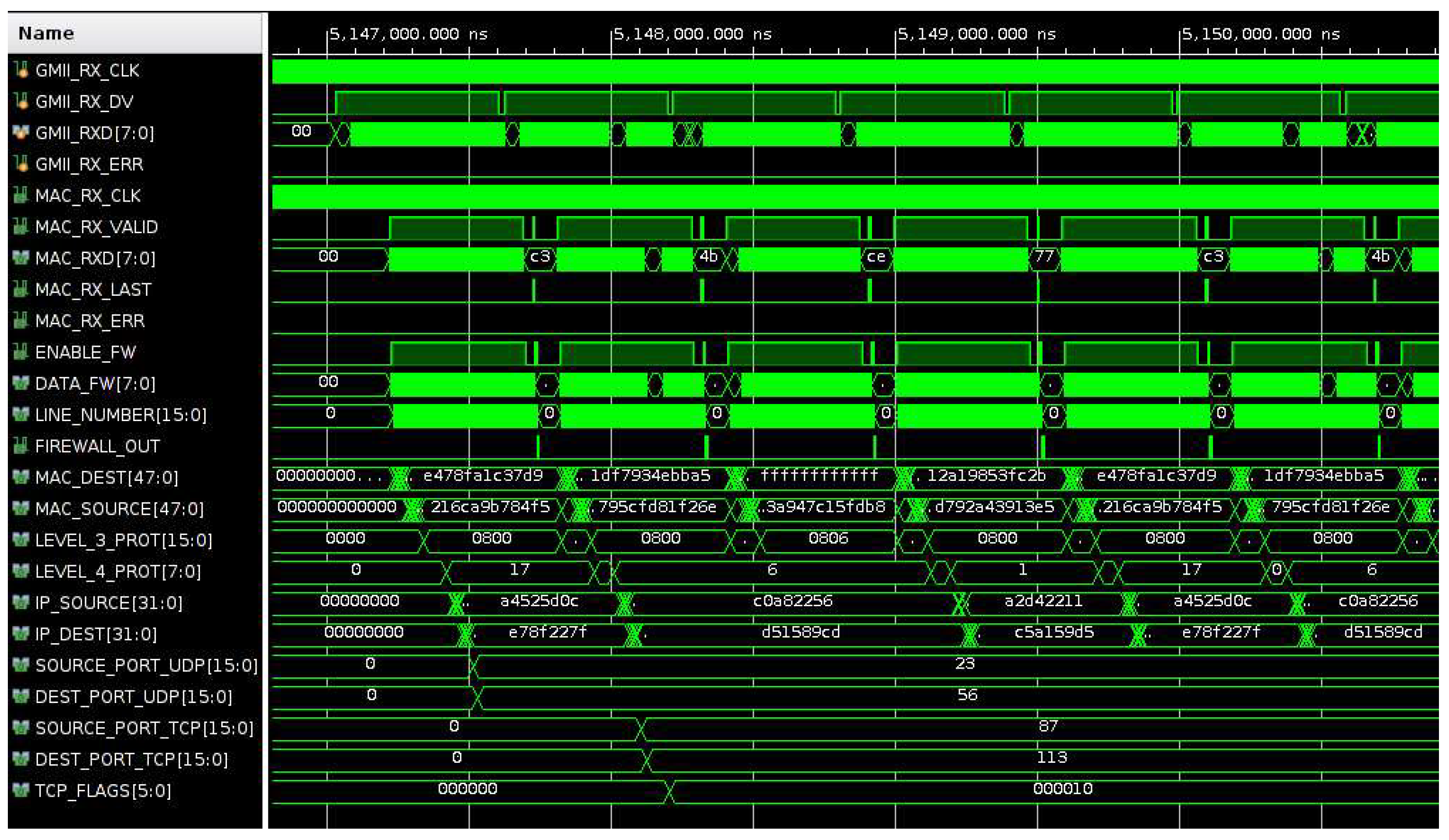Click the IP_SOURCE[31:0] bus icon
1449x840 pixels.
[x=21, y=602]
